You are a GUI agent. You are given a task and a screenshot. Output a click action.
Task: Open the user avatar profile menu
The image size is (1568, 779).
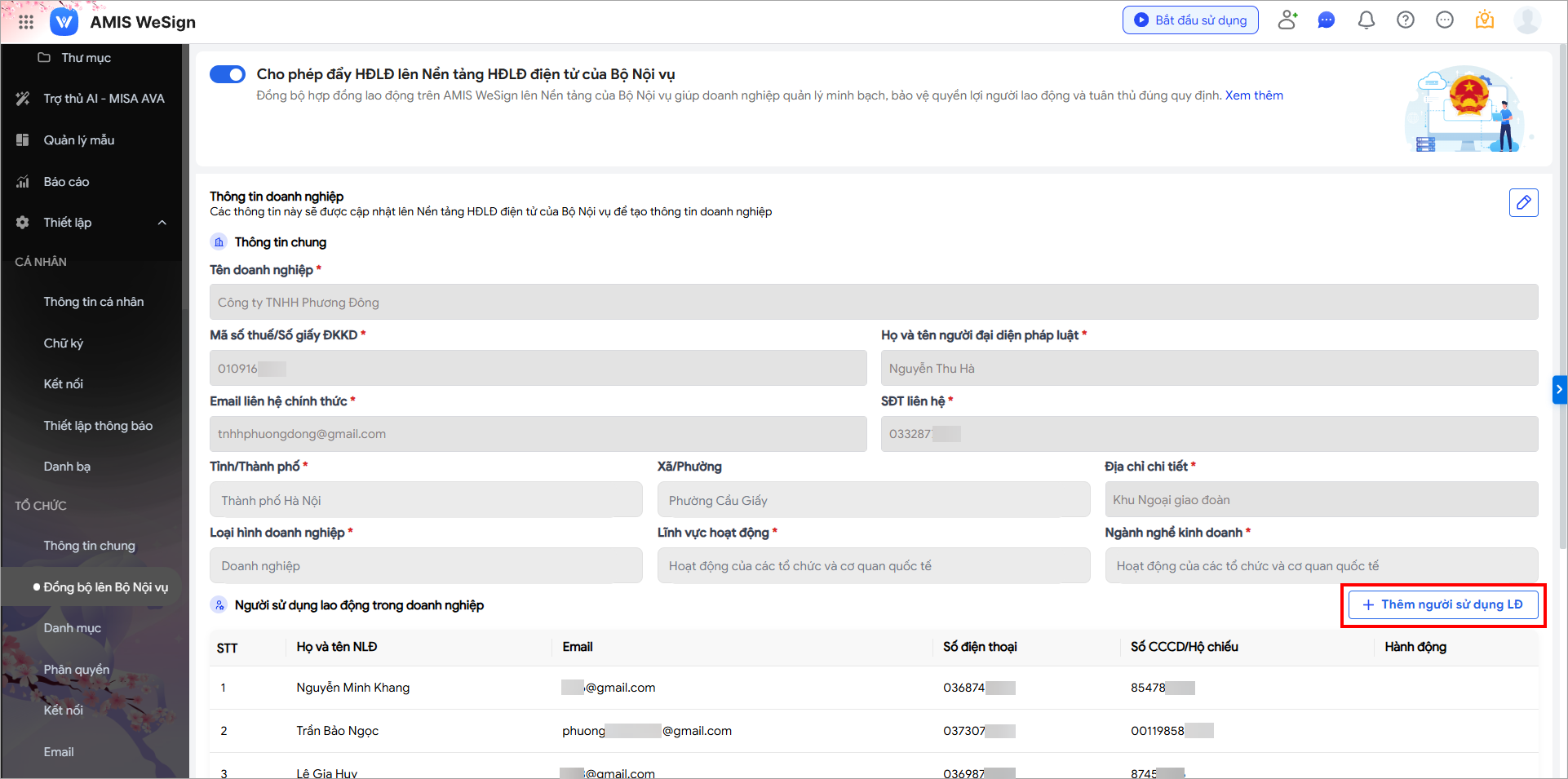point(1526,20)
